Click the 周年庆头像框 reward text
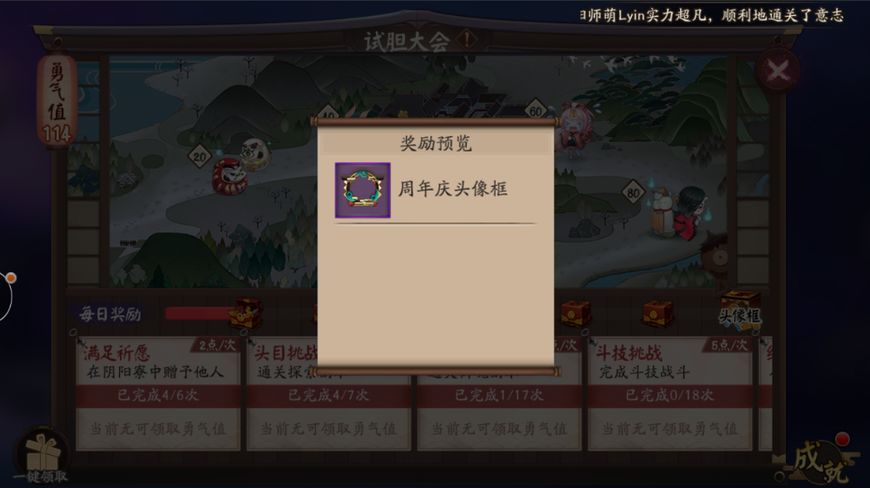 (x=453, y=189)
